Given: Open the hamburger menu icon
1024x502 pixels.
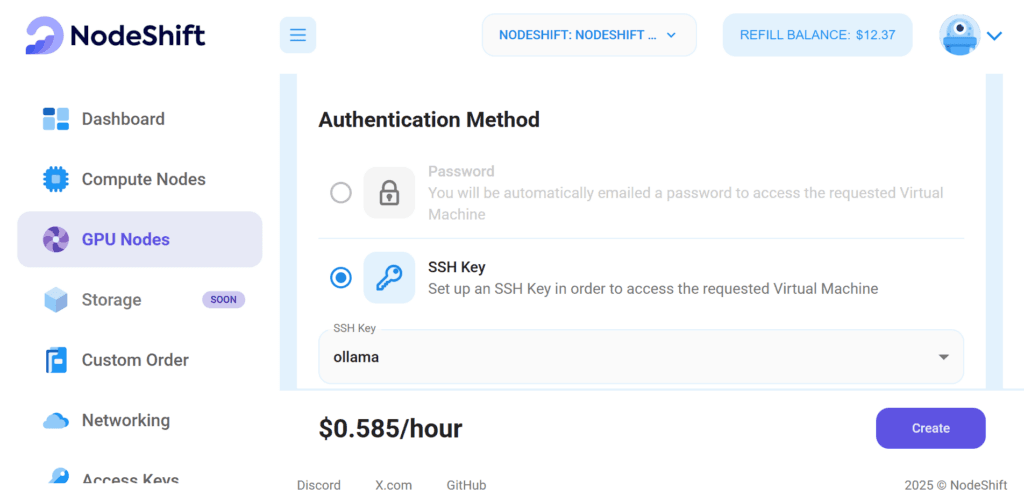Looking at the screenshot, I should point(298,35).
